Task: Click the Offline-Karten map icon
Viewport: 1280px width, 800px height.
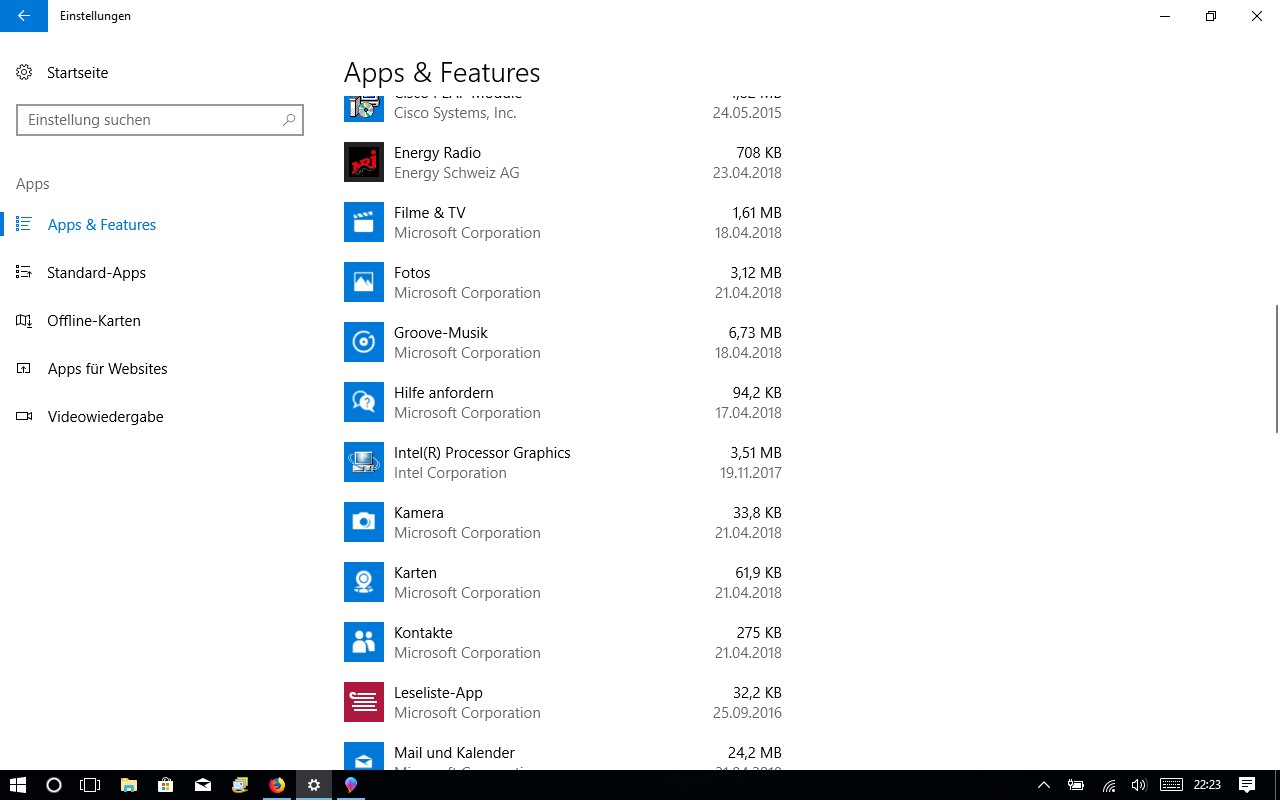Action: point(25,321)
